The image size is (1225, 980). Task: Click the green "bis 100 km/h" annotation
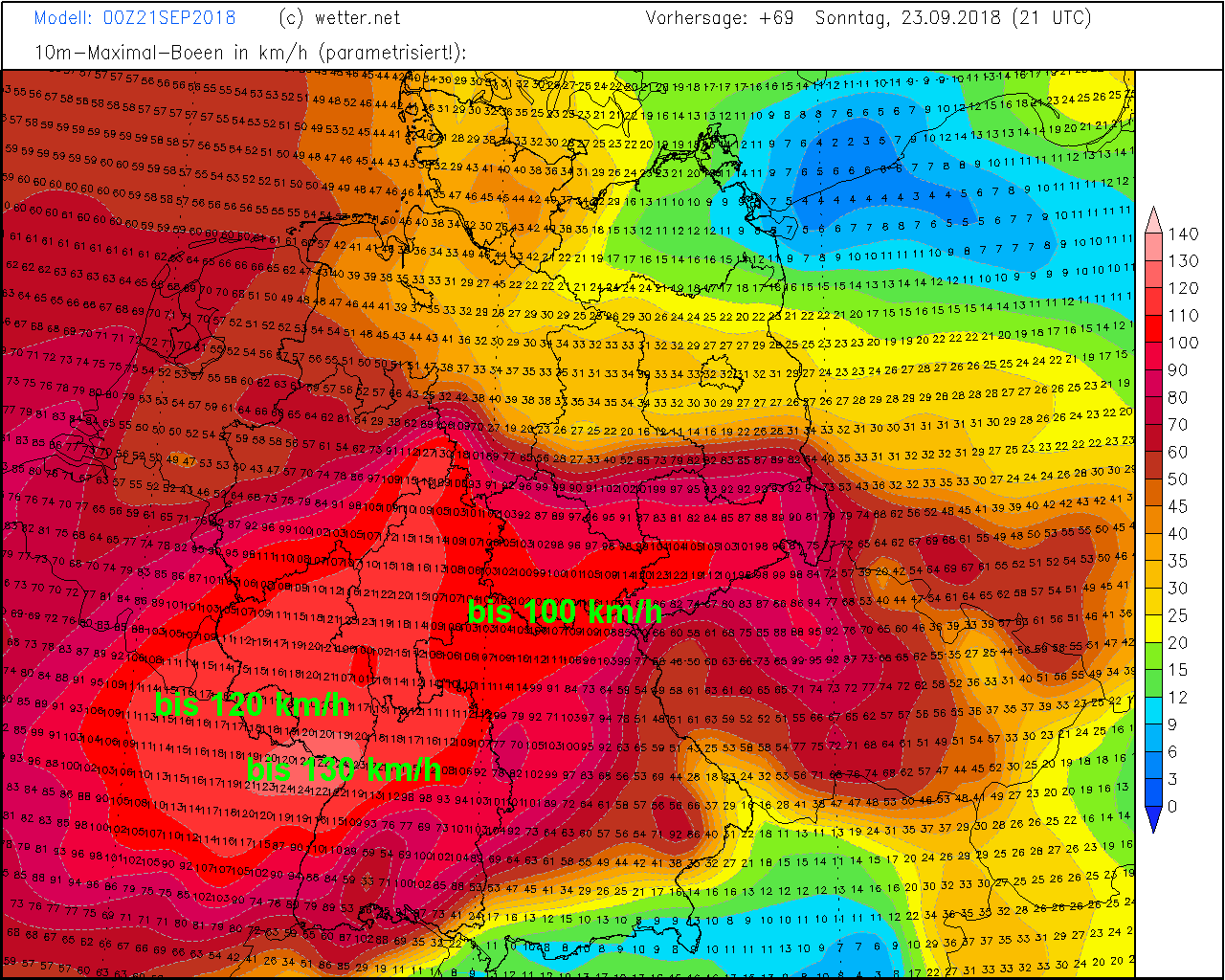(x=565, y=611)
